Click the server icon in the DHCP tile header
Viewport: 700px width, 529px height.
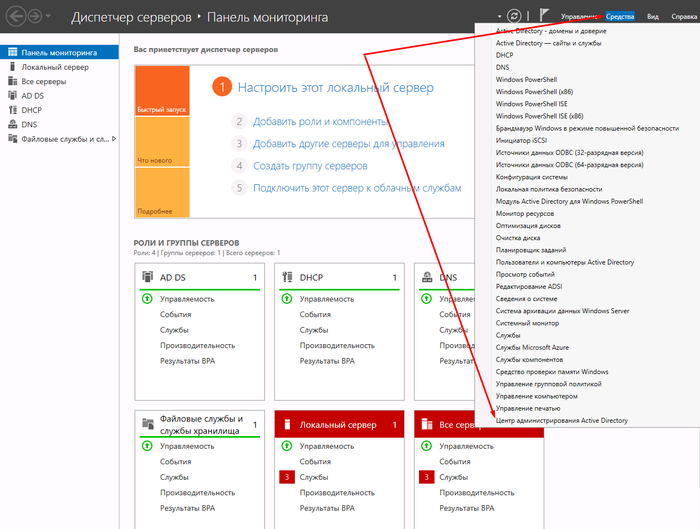[288, 277]
